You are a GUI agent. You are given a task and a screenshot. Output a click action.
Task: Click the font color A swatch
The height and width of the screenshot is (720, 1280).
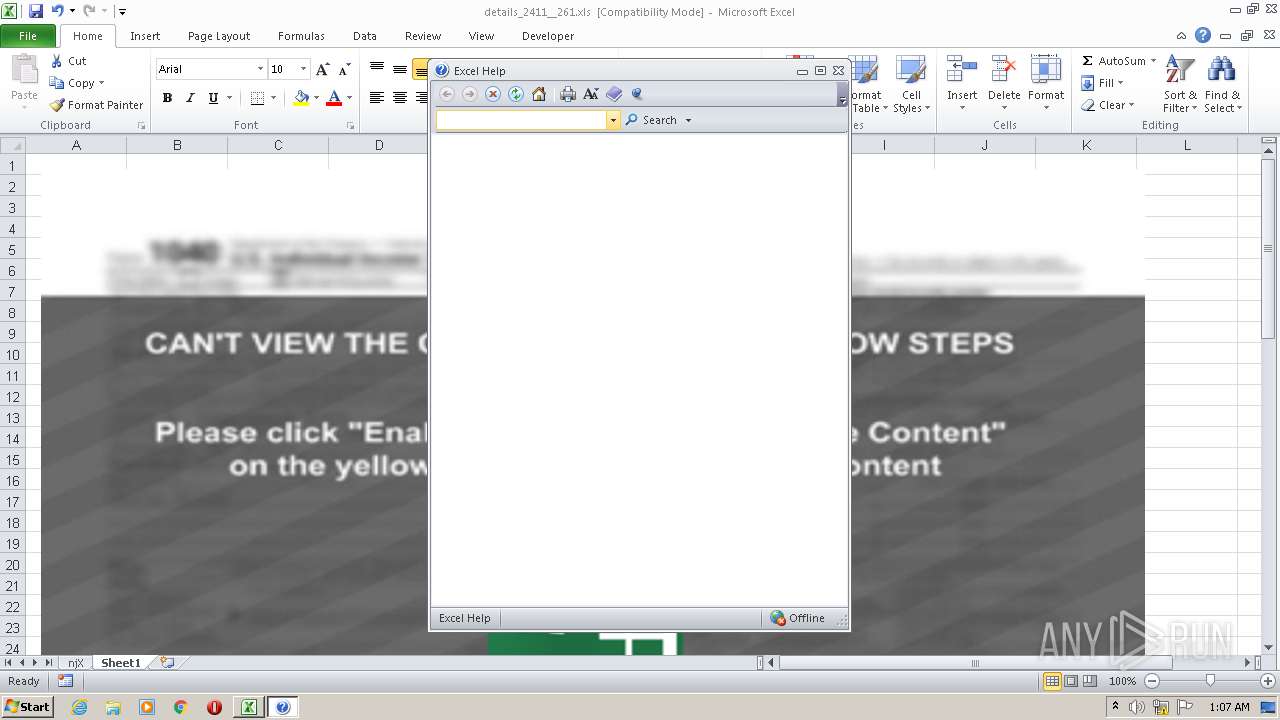pos(334,98)
